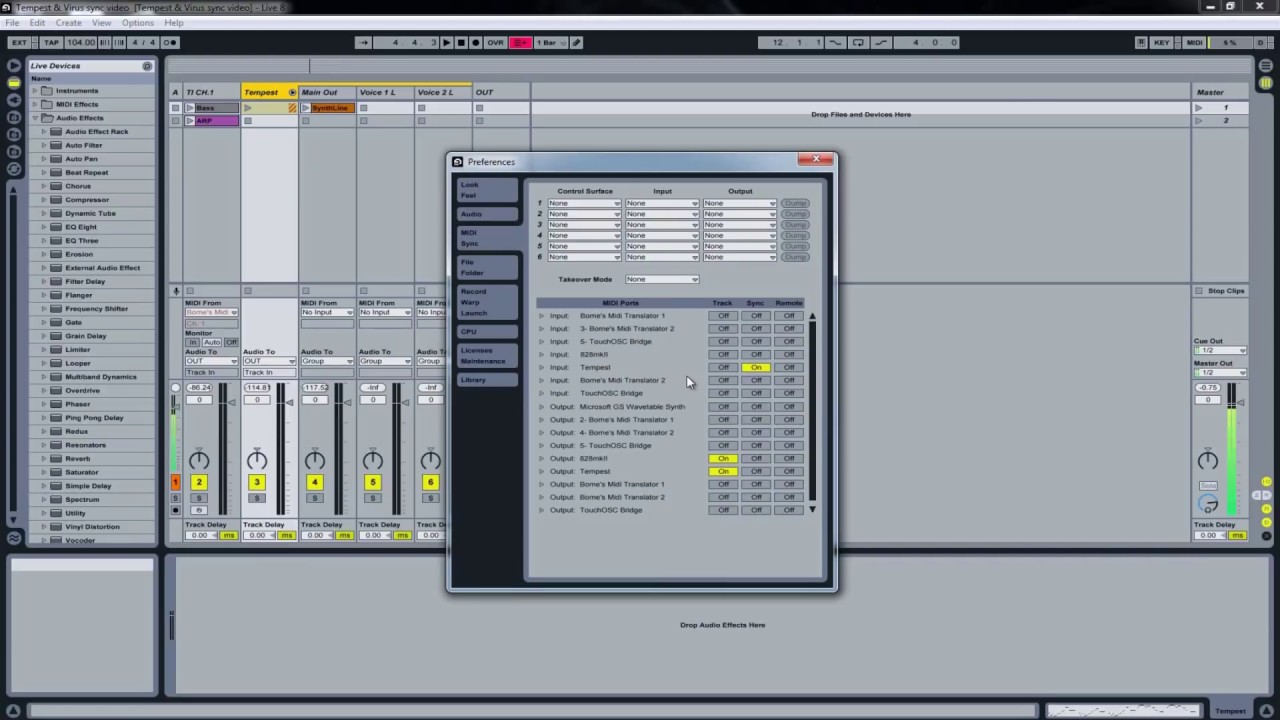Open the Input dropdown for row 3
1280x720 pixels.
click(x=662, y=225)
